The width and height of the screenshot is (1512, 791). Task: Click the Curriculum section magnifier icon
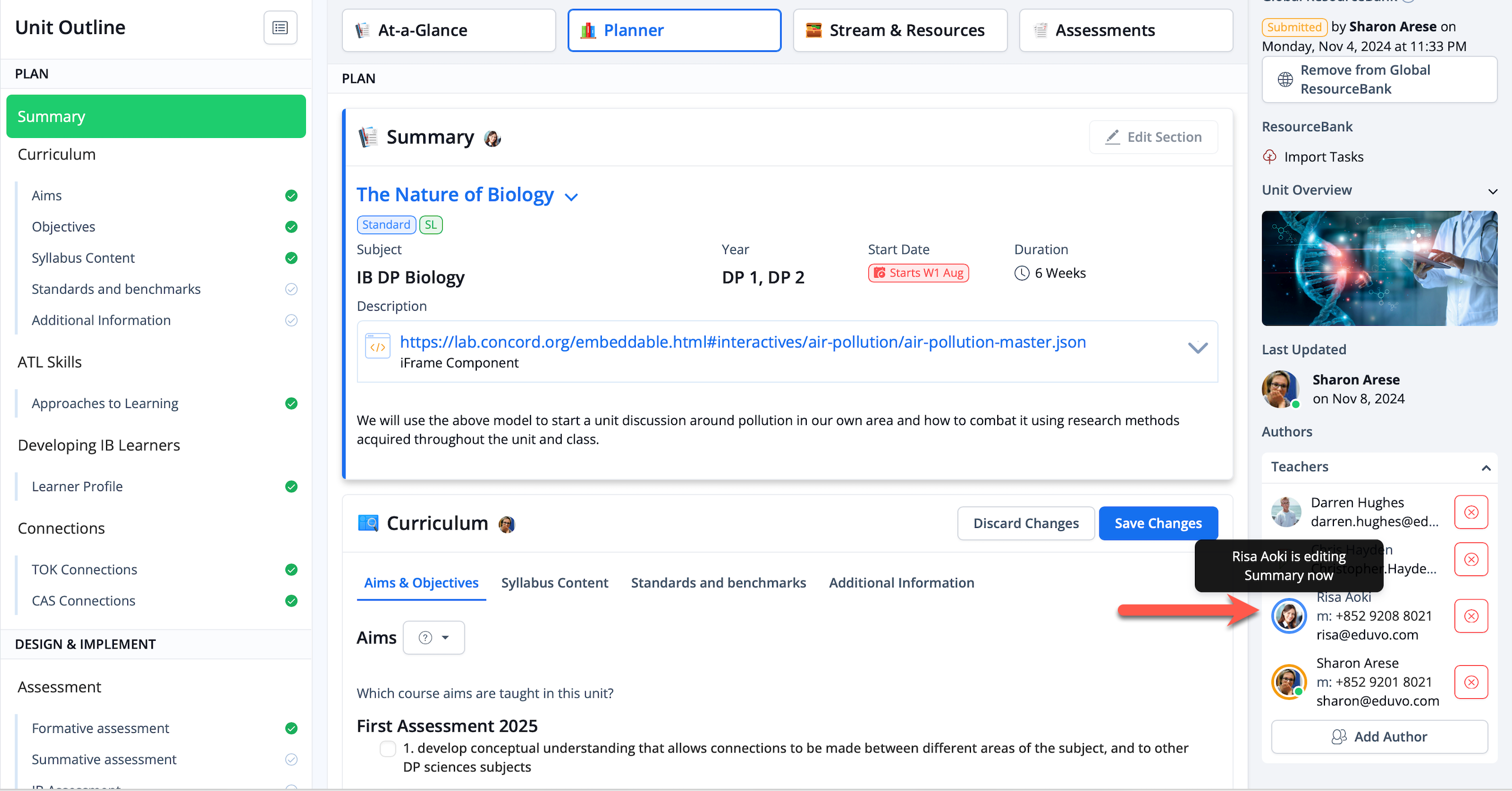click(x=368, y=523)
